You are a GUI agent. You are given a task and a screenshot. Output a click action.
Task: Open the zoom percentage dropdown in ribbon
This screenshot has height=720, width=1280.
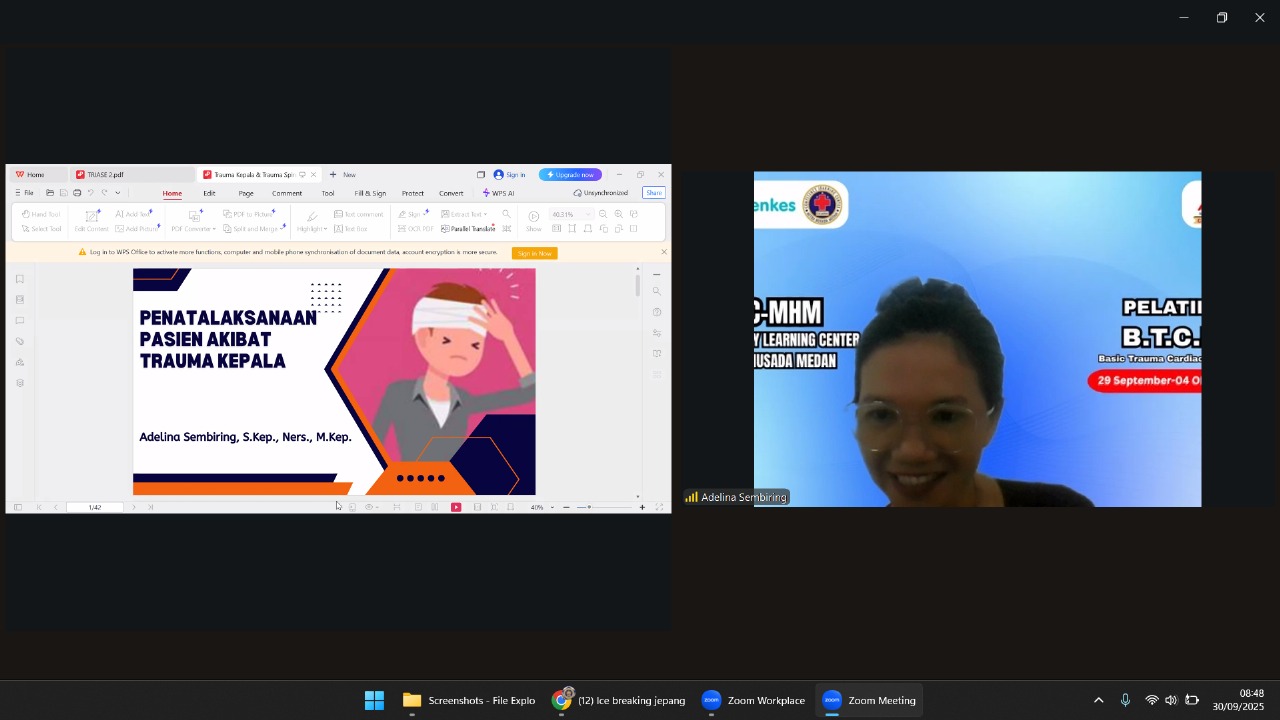[x=587, y=214]
